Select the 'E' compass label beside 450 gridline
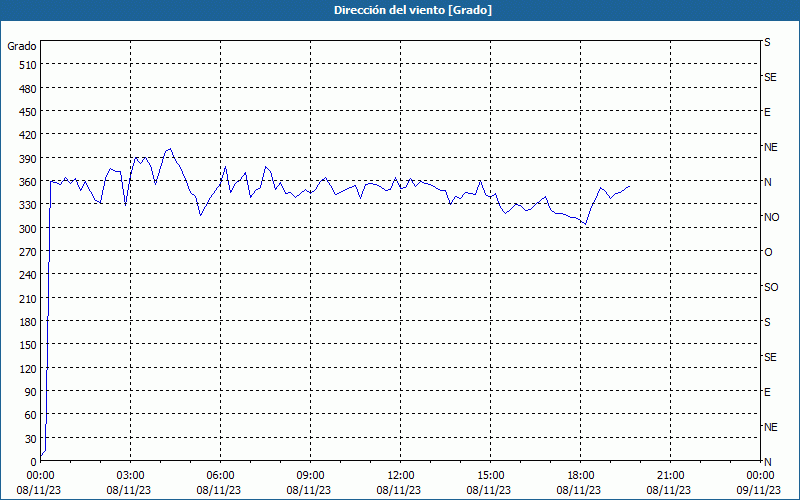The height and width of the screenshot is (500, 800). tap(767, 112)
